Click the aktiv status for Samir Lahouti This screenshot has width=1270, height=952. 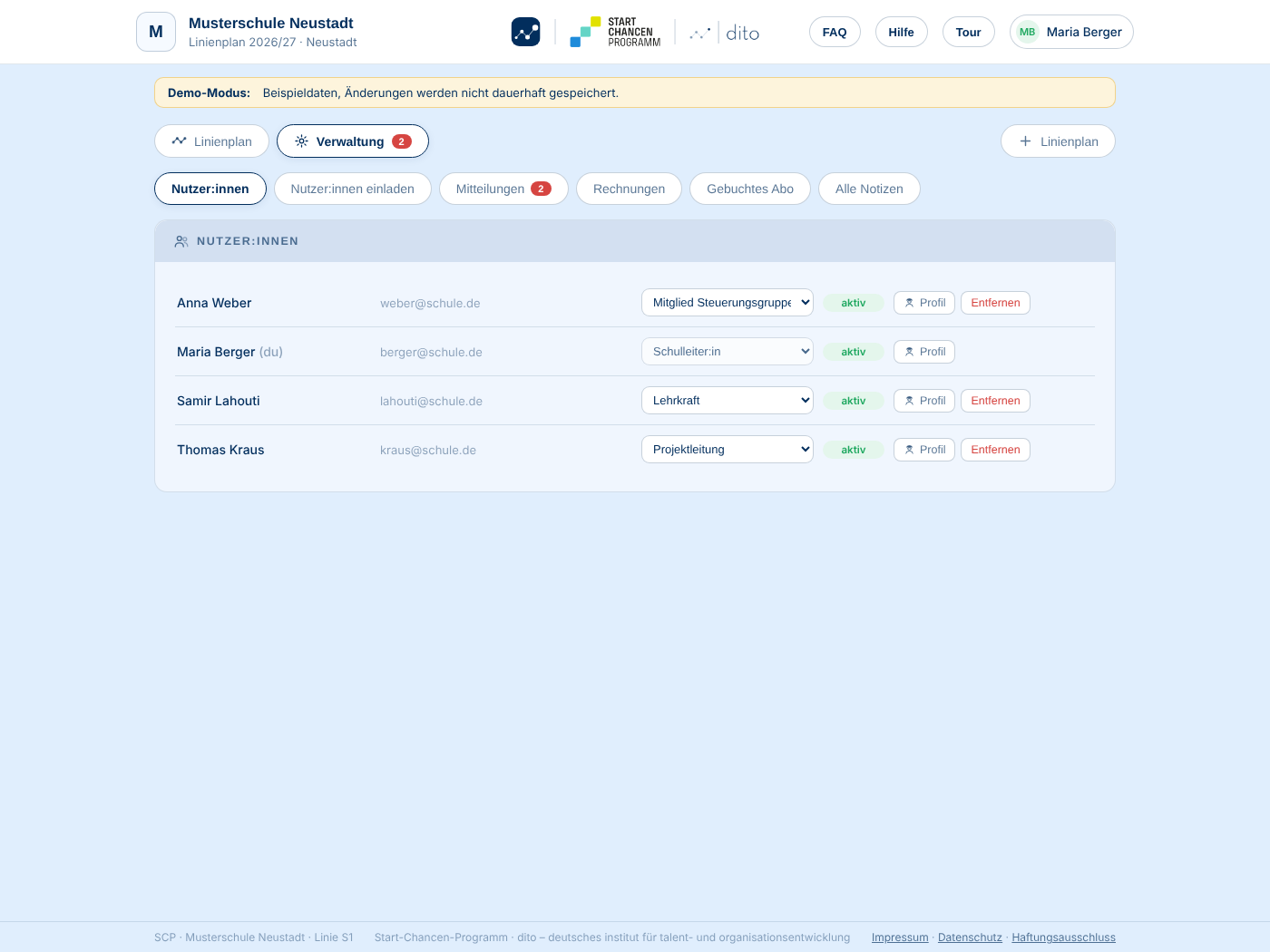coord(854,401)
